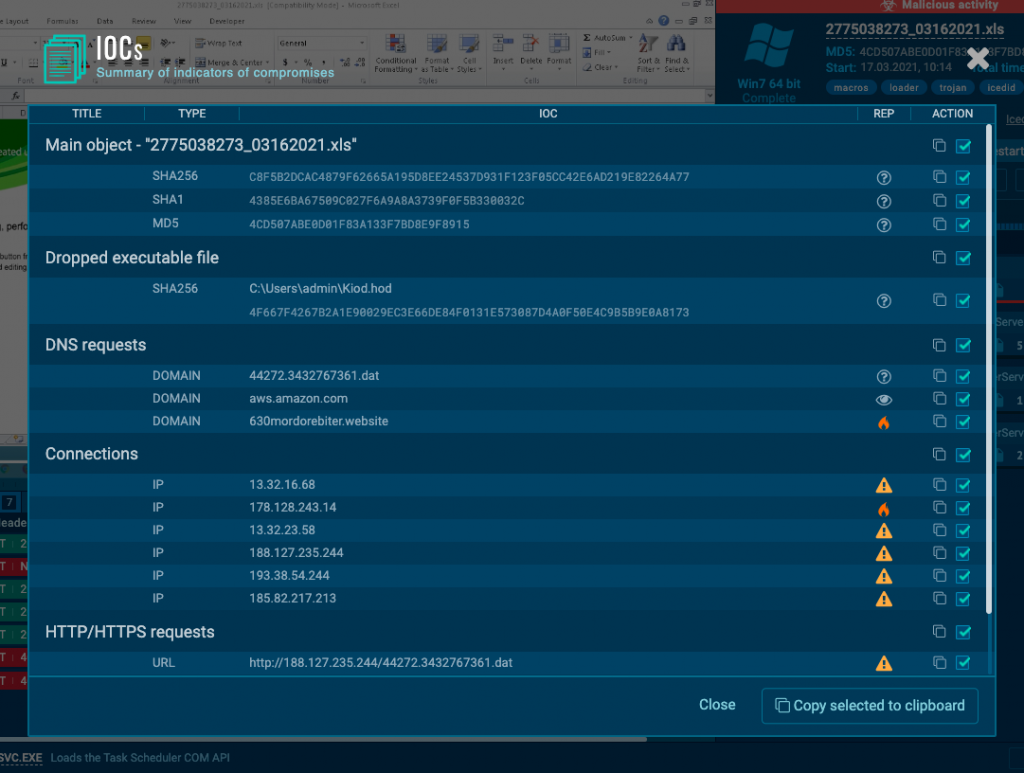Viewport: 1024px width, 773px height.
Task: Click unknown reputation icon for SHA1 hash
Action: pyautogui.click(x=883, y=201)
